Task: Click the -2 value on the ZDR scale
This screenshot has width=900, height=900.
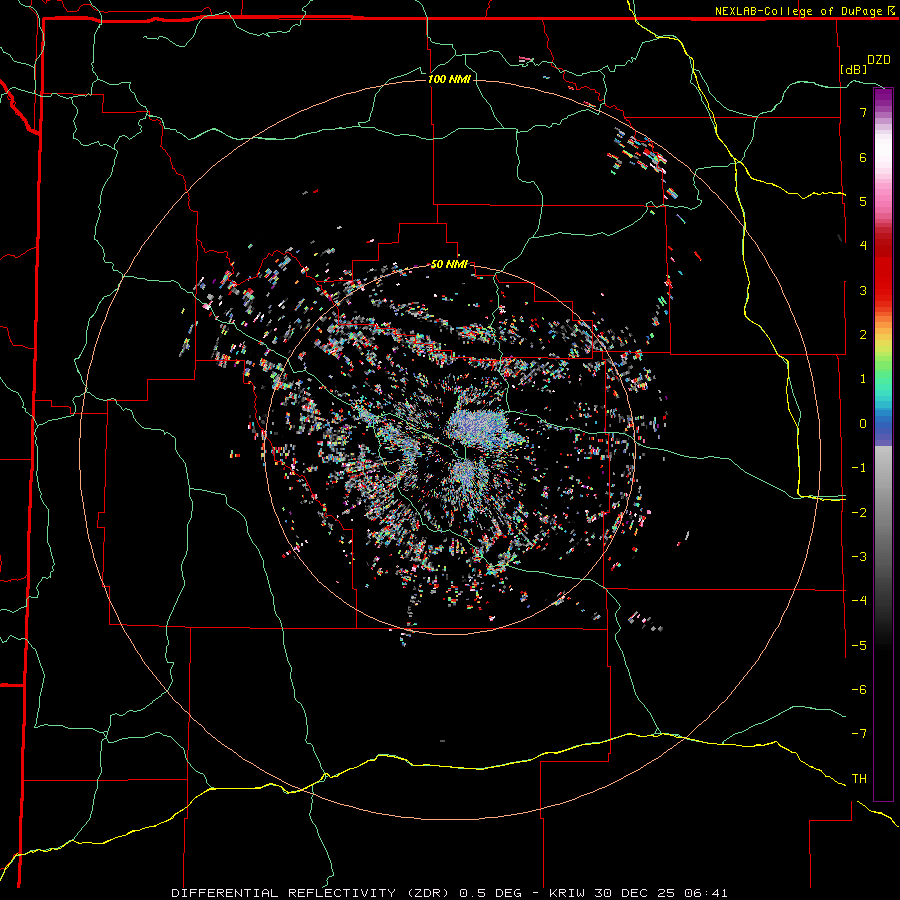Action: [859, 512]
